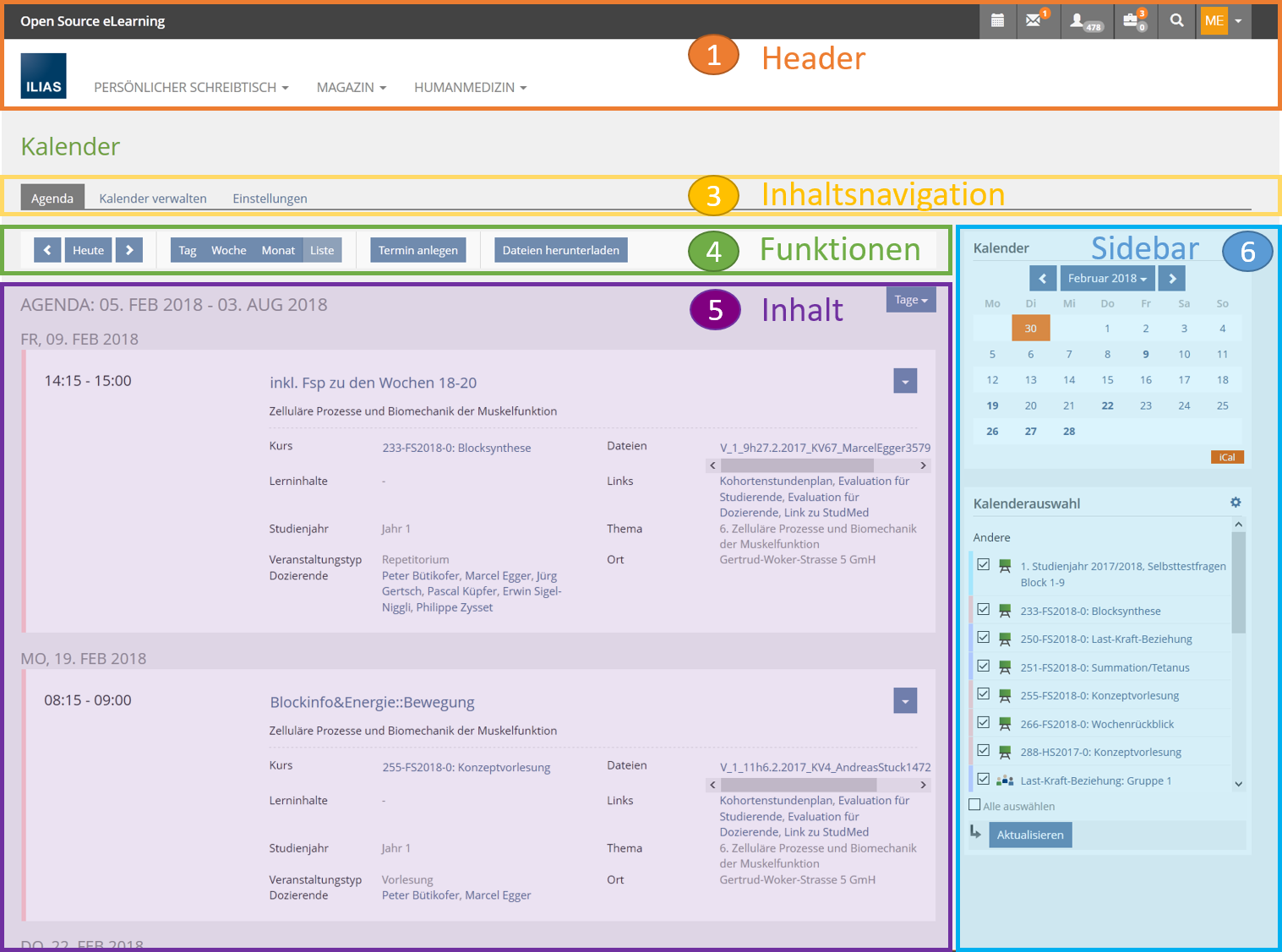This screenshot has width=1282, height=952.
Task: Uncheck the 233-FS2018-0: Blocksynthese calendar
Action: coord(984,610)
